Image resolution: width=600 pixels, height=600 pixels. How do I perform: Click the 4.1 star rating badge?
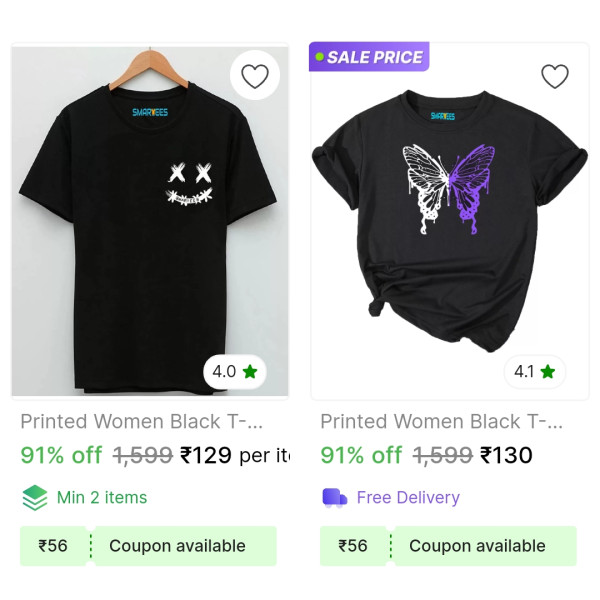tap(535, 372)
